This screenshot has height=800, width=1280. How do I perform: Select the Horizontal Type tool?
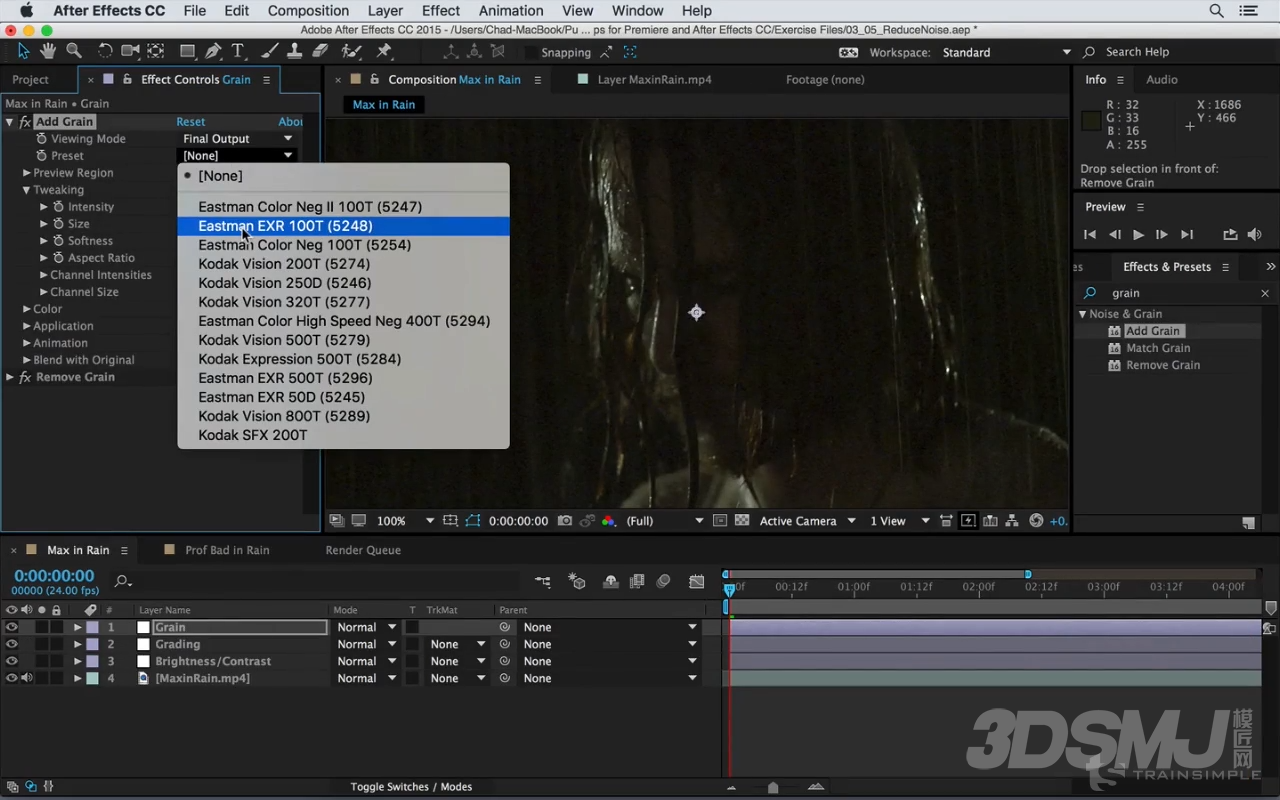coord(238,51)
